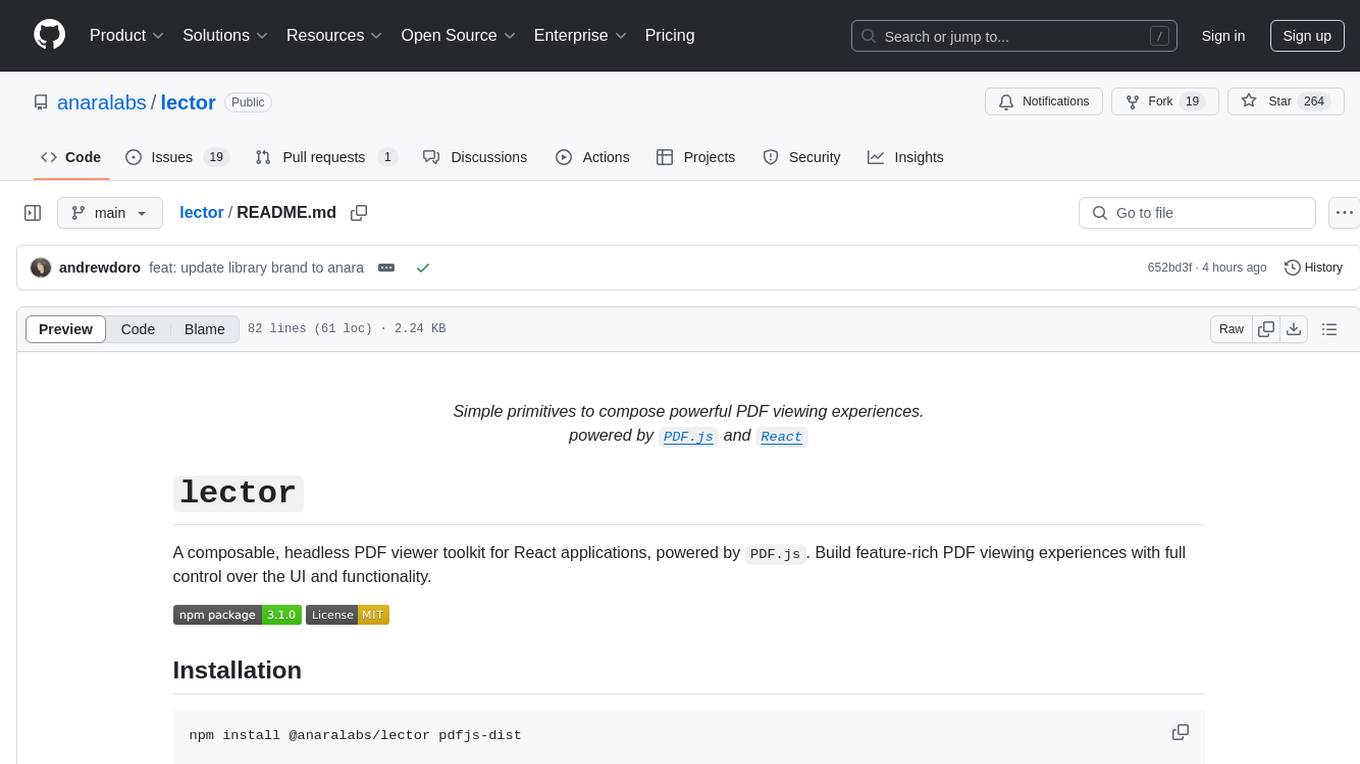Open the GitHub home logo

[49, 35]
